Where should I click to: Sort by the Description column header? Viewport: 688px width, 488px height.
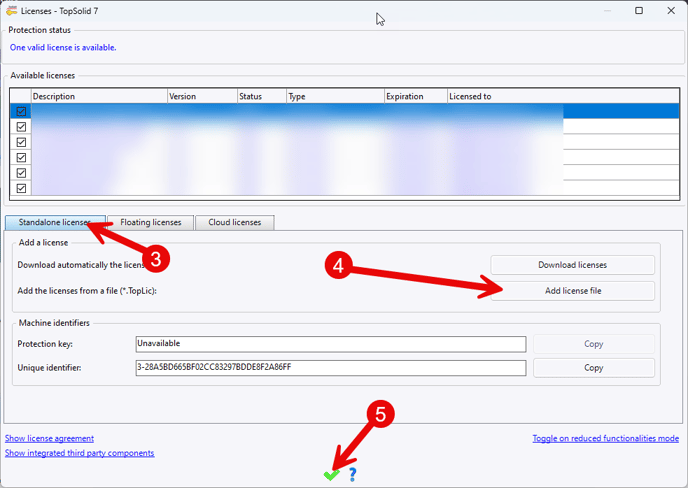click(x=99, y=96)
